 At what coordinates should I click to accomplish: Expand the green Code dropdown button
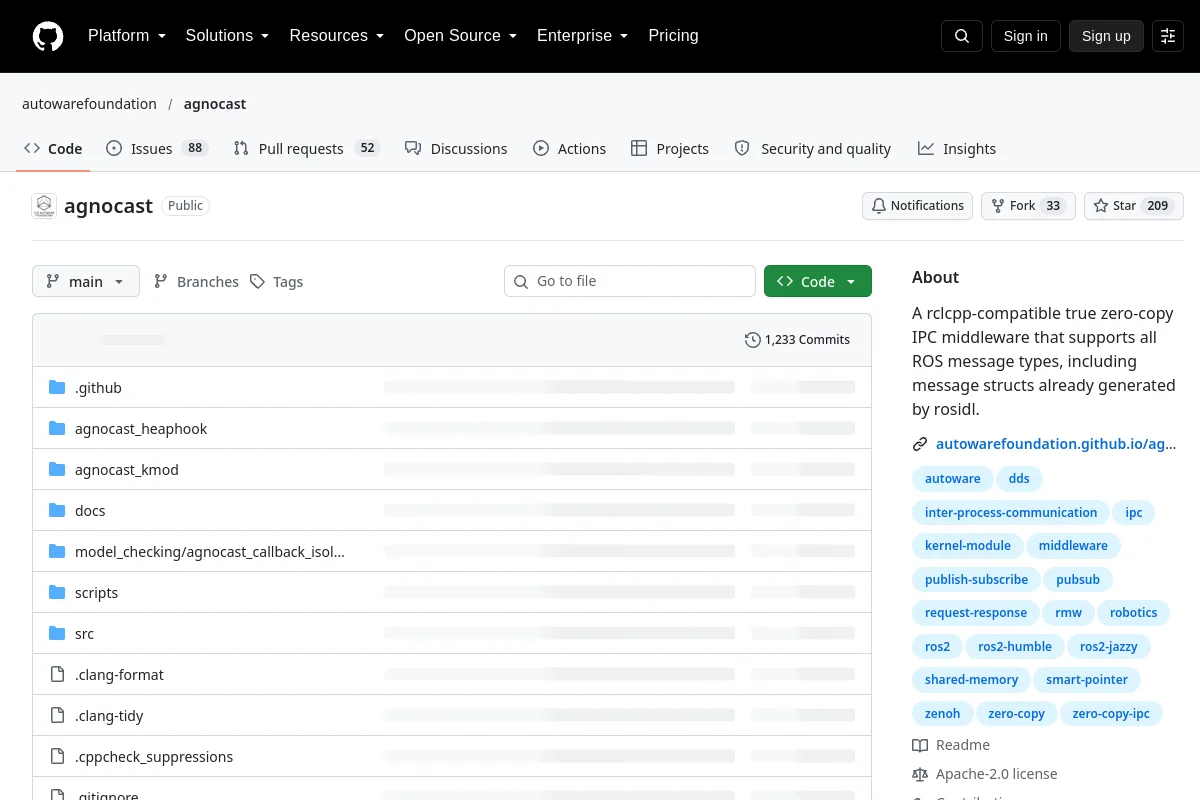[818, 282]
